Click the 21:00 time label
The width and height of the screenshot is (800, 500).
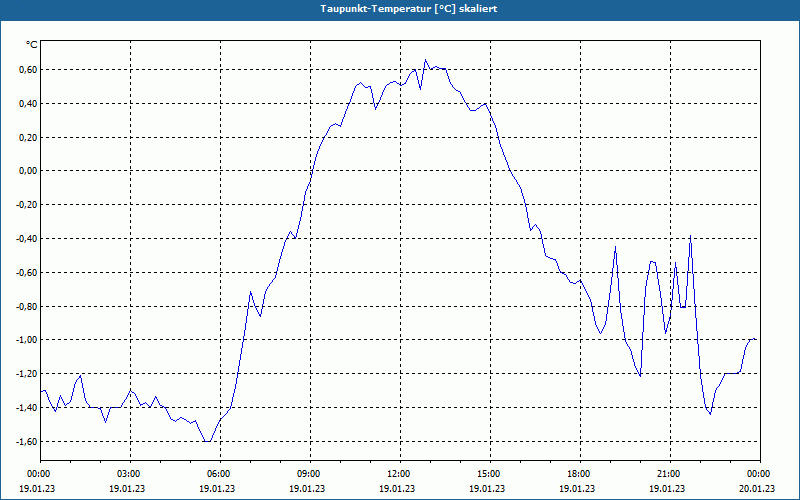pyautogui.click(x=670, y=474)
